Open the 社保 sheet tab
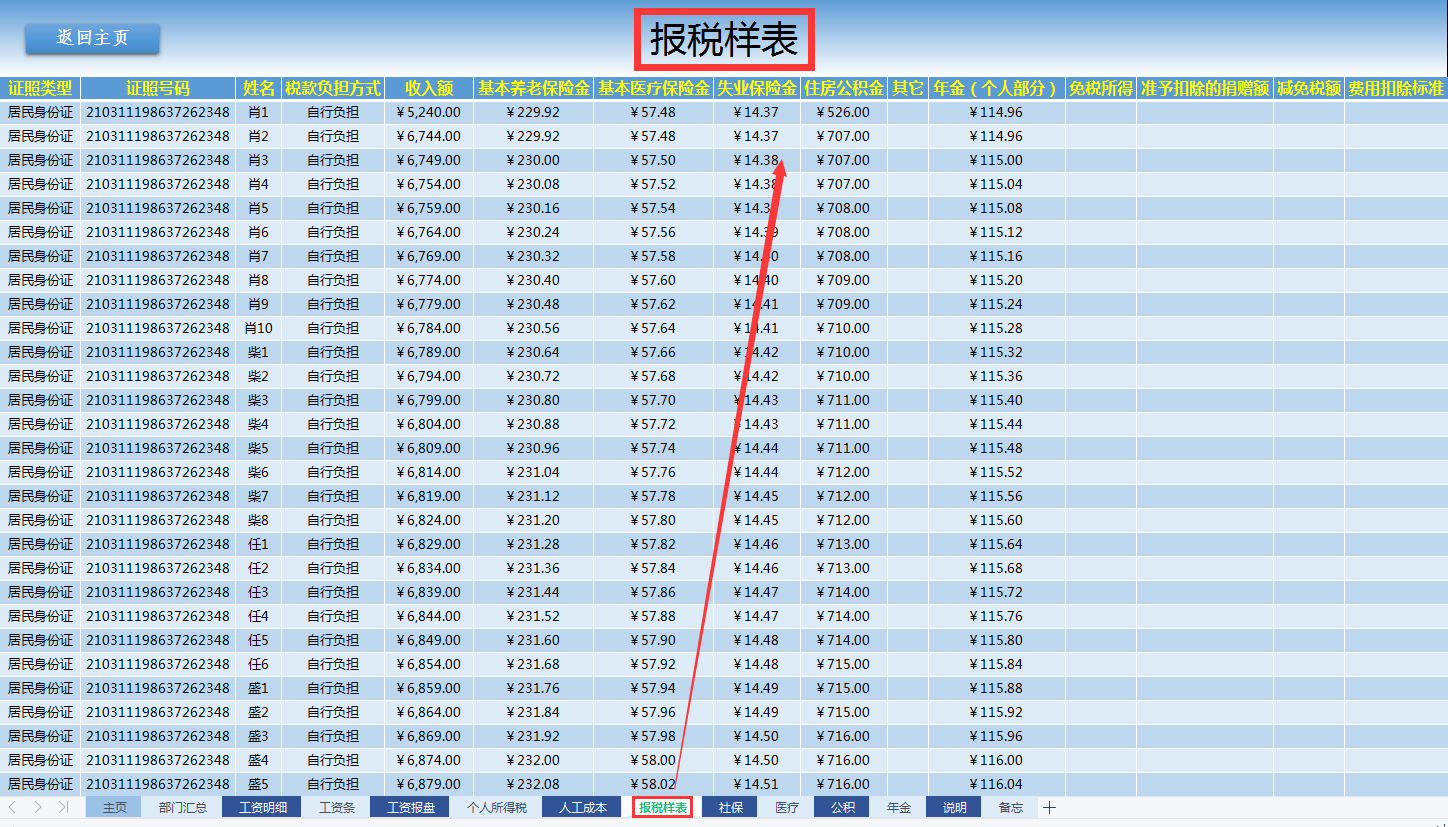This screenshot has height=827, width=1448. 730,807
